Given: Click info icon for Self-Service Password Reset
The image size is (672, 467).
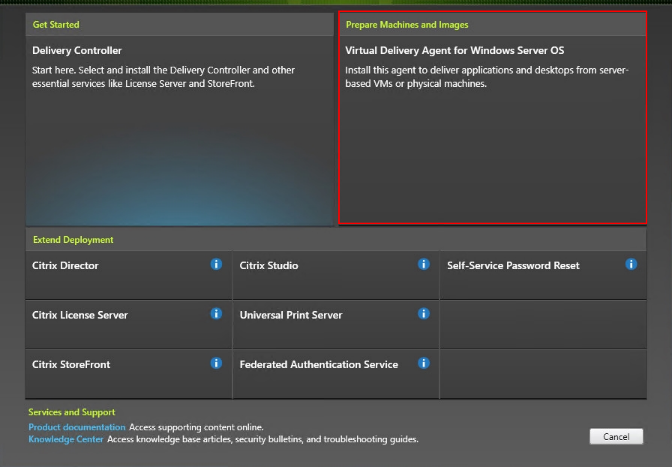Looking at the screenshot, I should pyautogui.click(x=631, y=264).
